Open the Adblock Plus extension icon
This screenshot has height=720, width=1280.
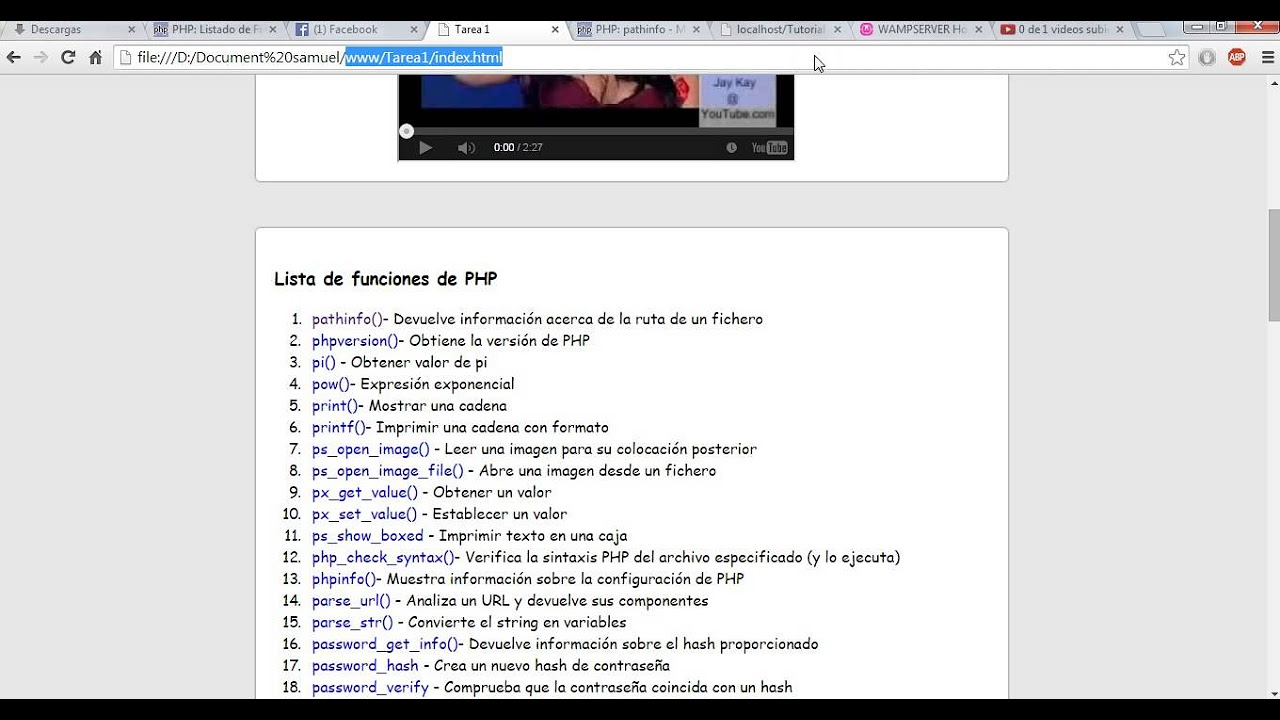tap(1237, 58)
